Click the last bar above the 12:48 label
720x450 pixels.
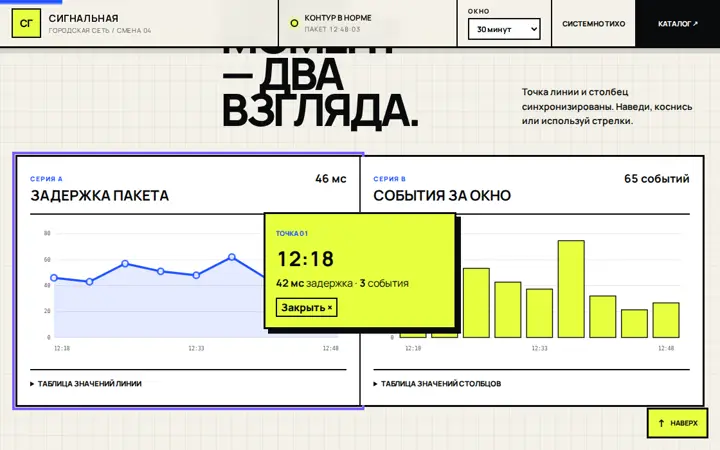(x=666, y=320)
